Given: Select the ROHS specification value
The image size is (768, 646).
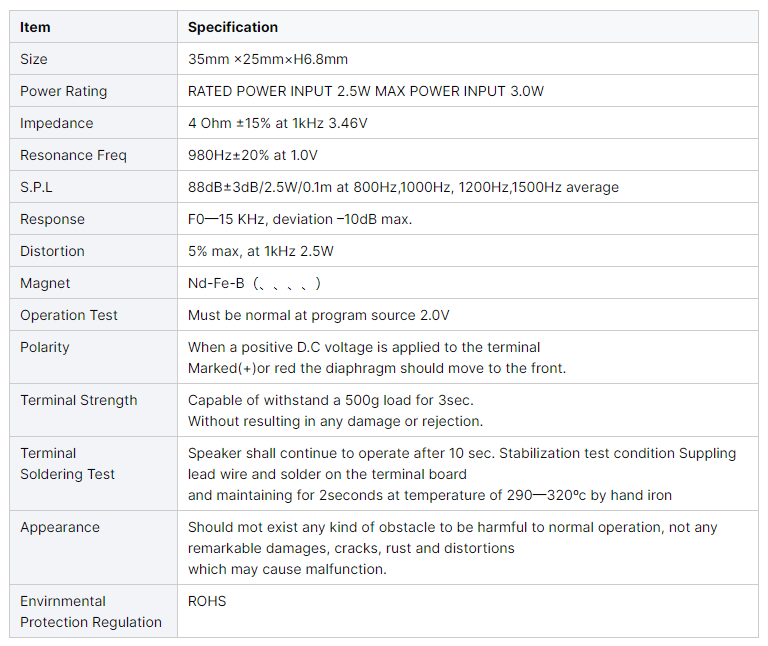Looking at the screenshot, I should click(x=207, y=601).
